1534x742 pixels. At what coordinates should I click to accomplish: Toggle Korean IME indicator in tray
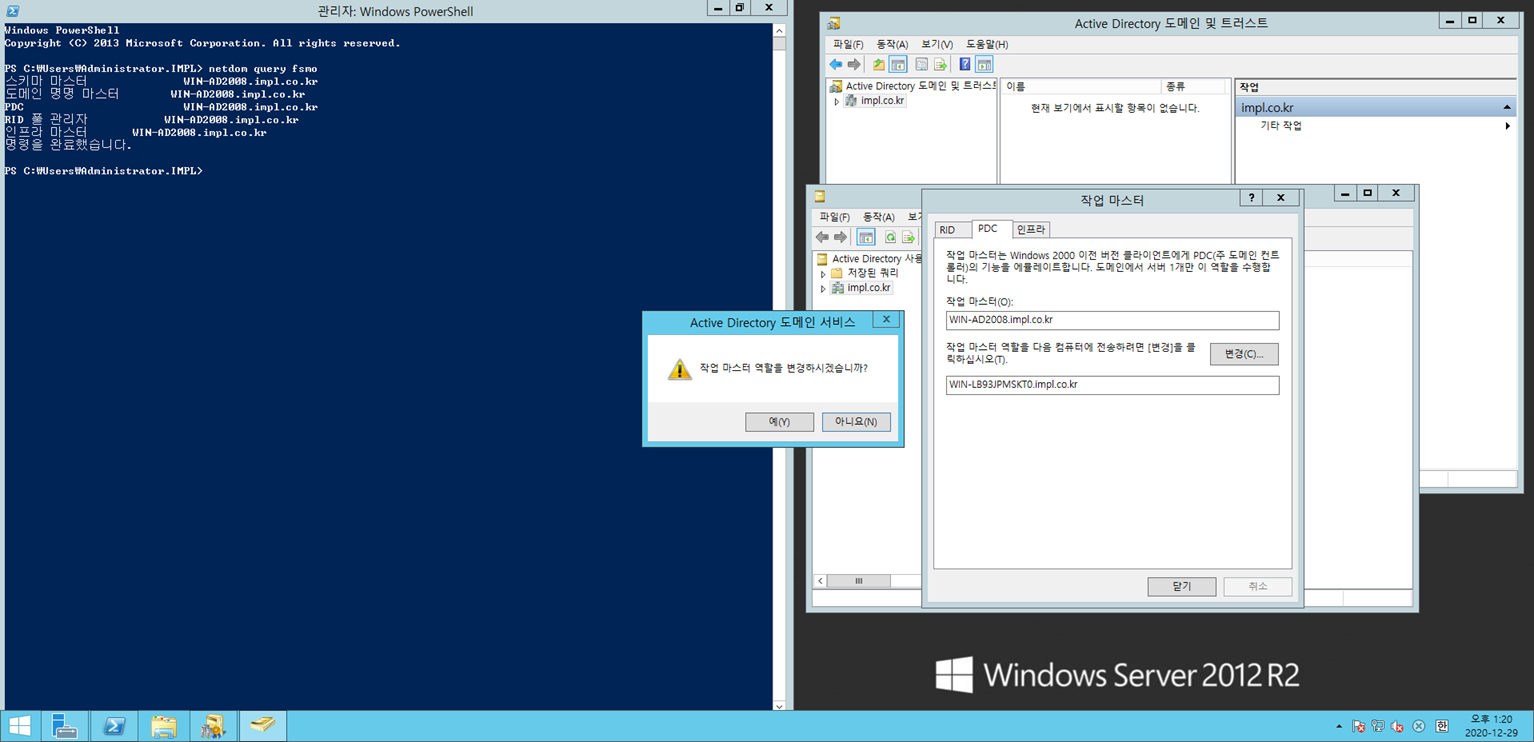(x=1442, y=727)
